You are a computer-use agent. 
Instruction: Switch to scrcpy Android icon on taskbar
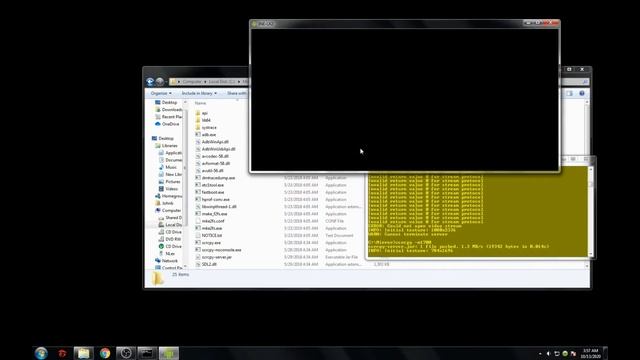coord(169,353)
